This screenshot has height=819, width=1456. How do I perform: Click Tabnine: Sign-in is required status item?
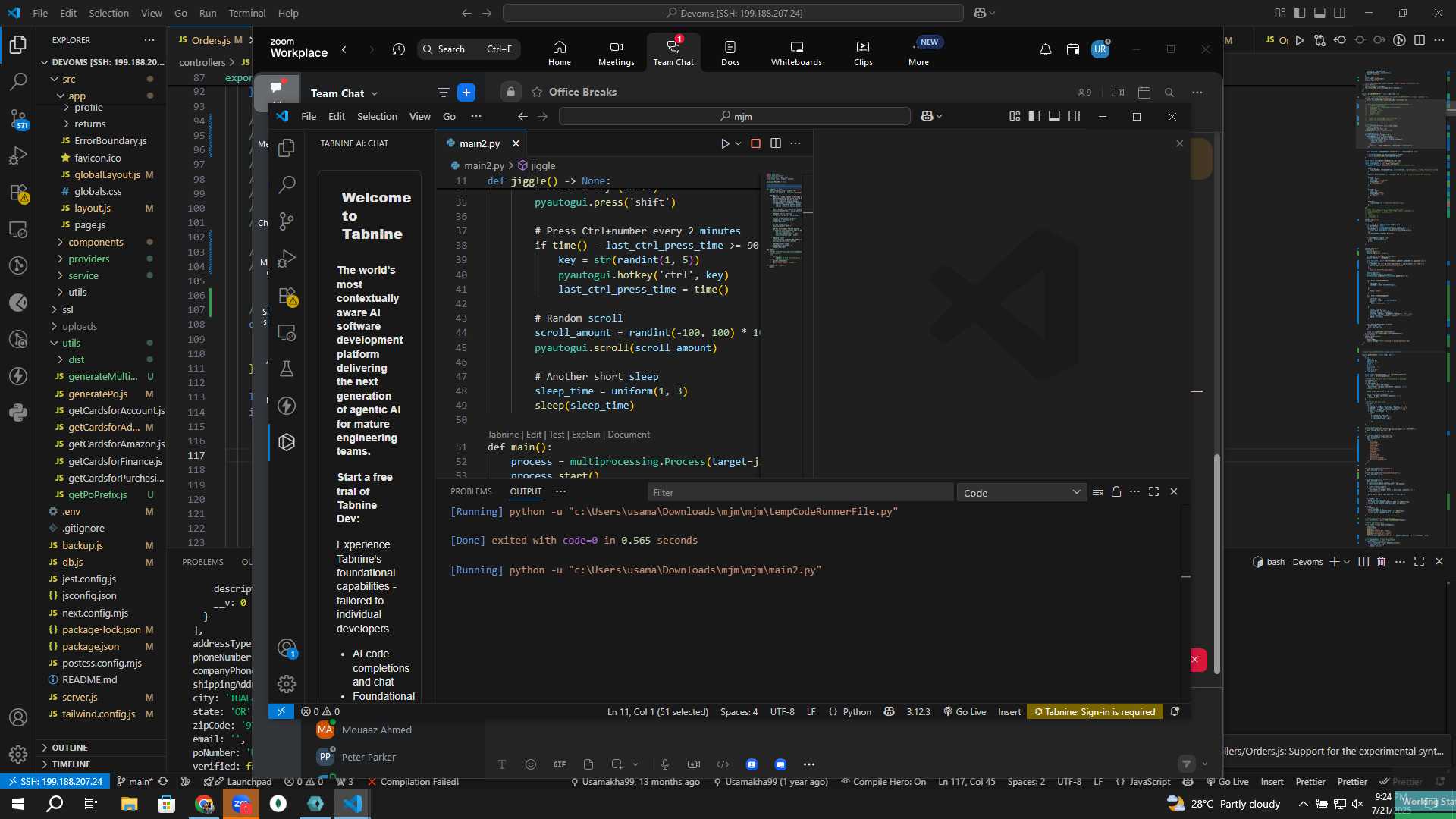coord(1095,712)
